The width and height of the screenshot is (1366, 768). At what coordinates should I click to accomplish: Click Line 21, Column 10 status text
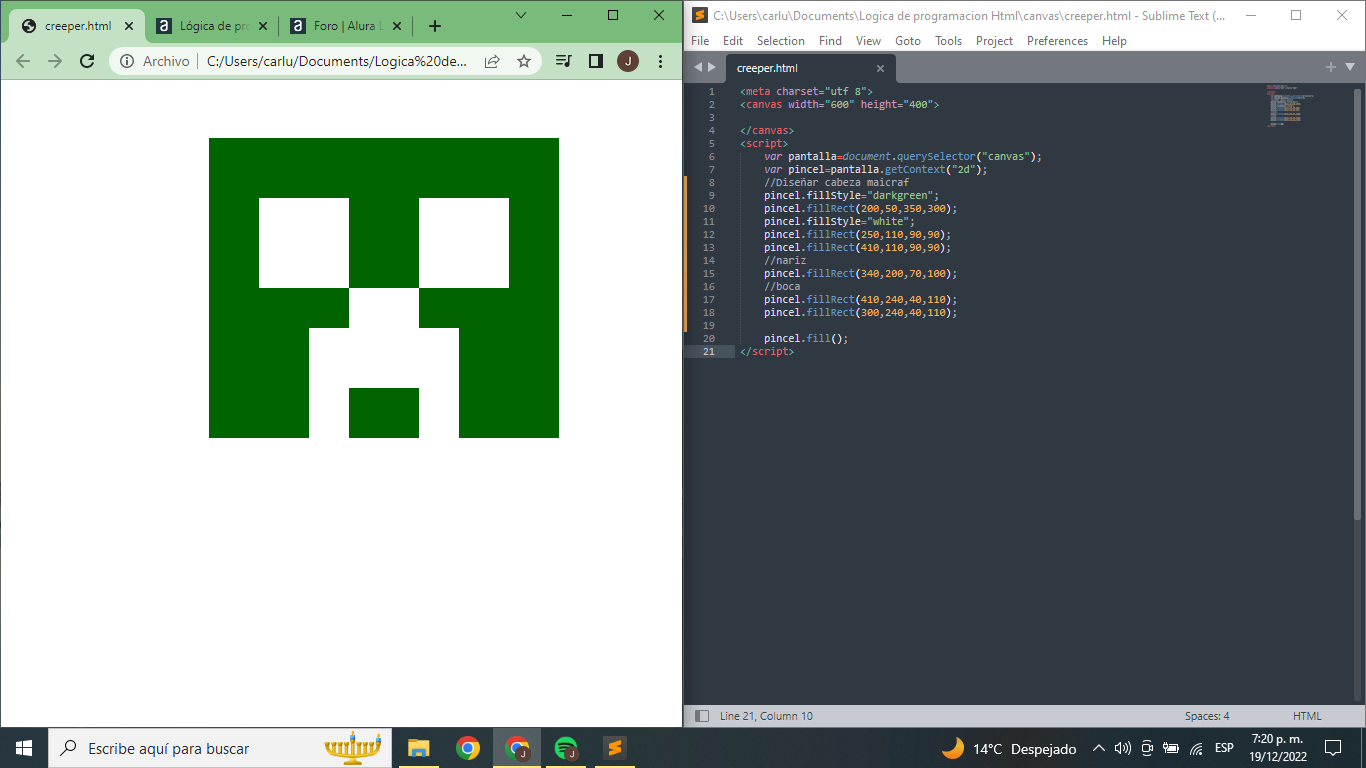pos(766,716)
